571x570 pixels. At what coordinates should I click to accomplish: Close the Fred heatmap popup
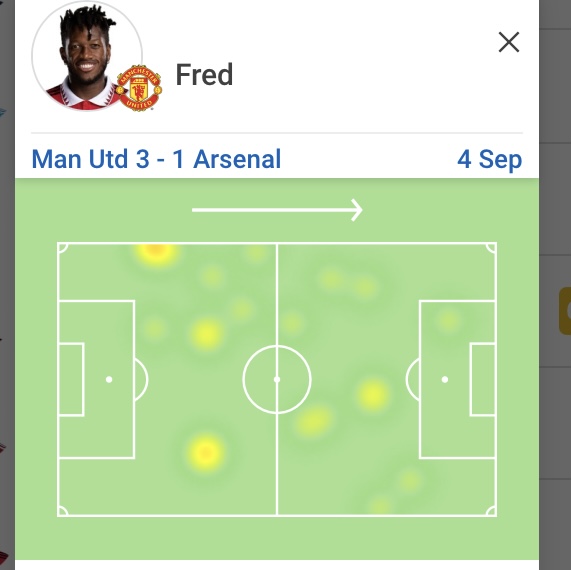508,42
